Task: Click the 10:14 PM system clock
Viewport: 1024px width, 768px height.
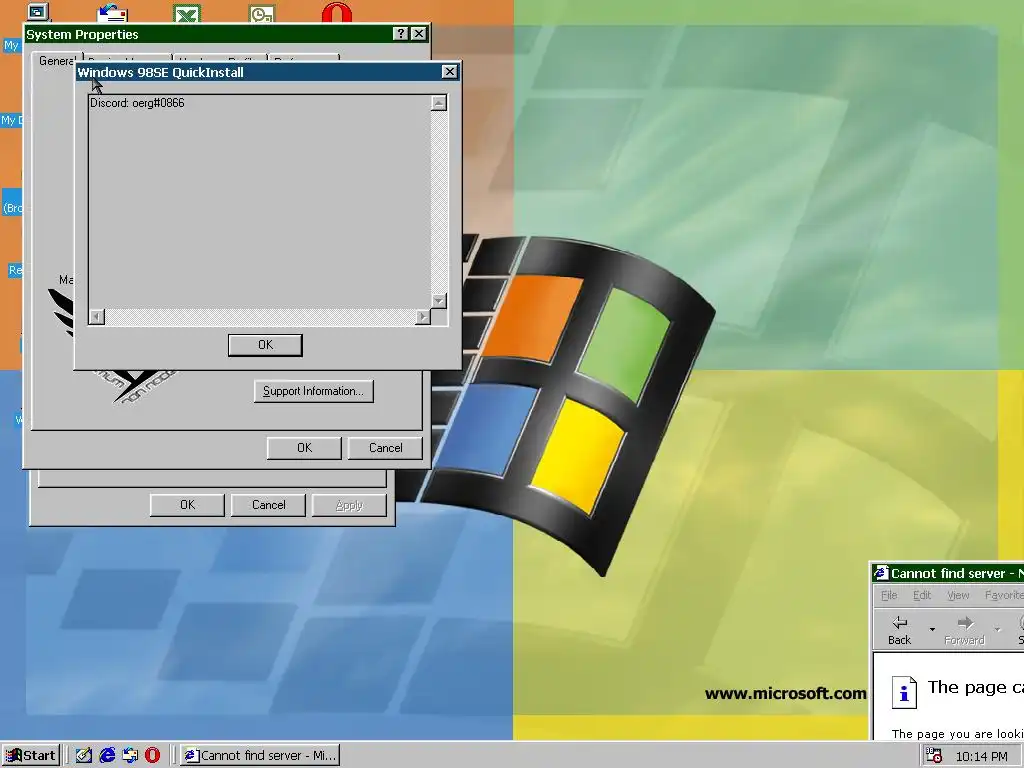Action: point(982,756)
